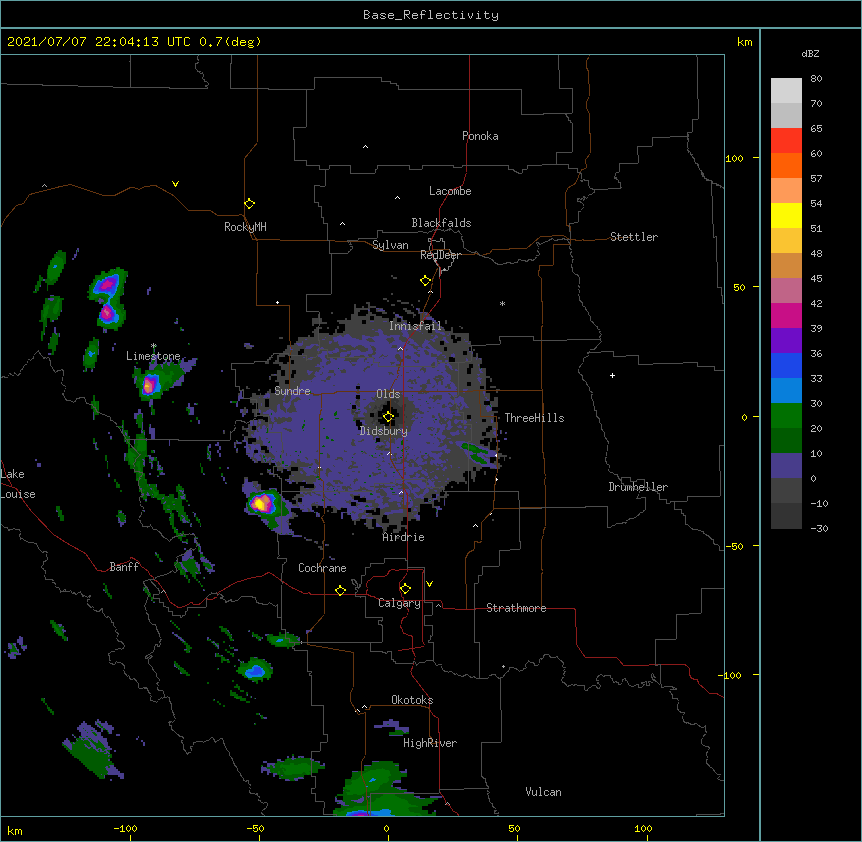Click the Sylvan city label
The image size is (862, 842).
pos(390,245)
